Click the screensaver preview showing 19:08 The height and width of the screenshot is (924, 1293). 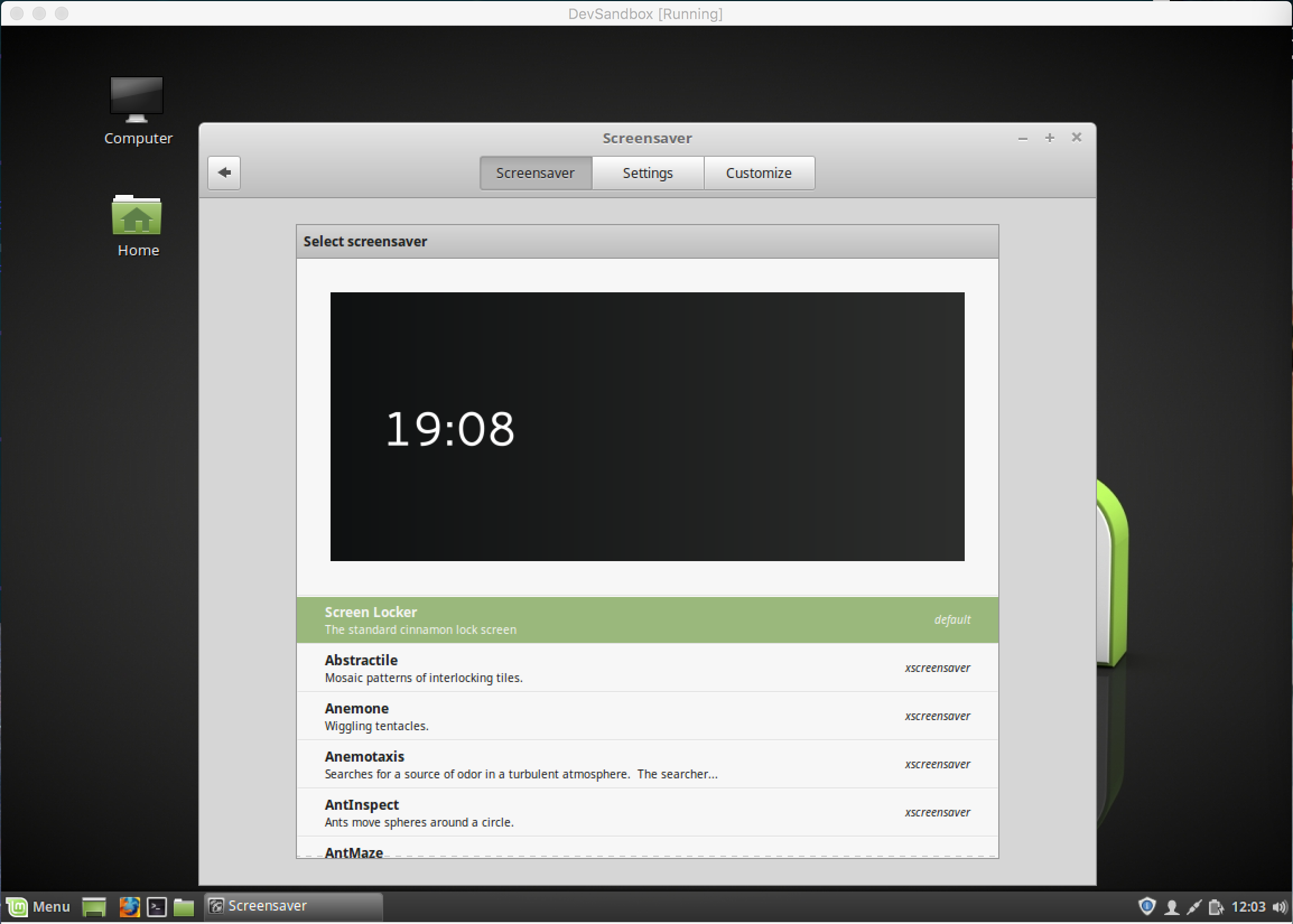coord(647,427)
